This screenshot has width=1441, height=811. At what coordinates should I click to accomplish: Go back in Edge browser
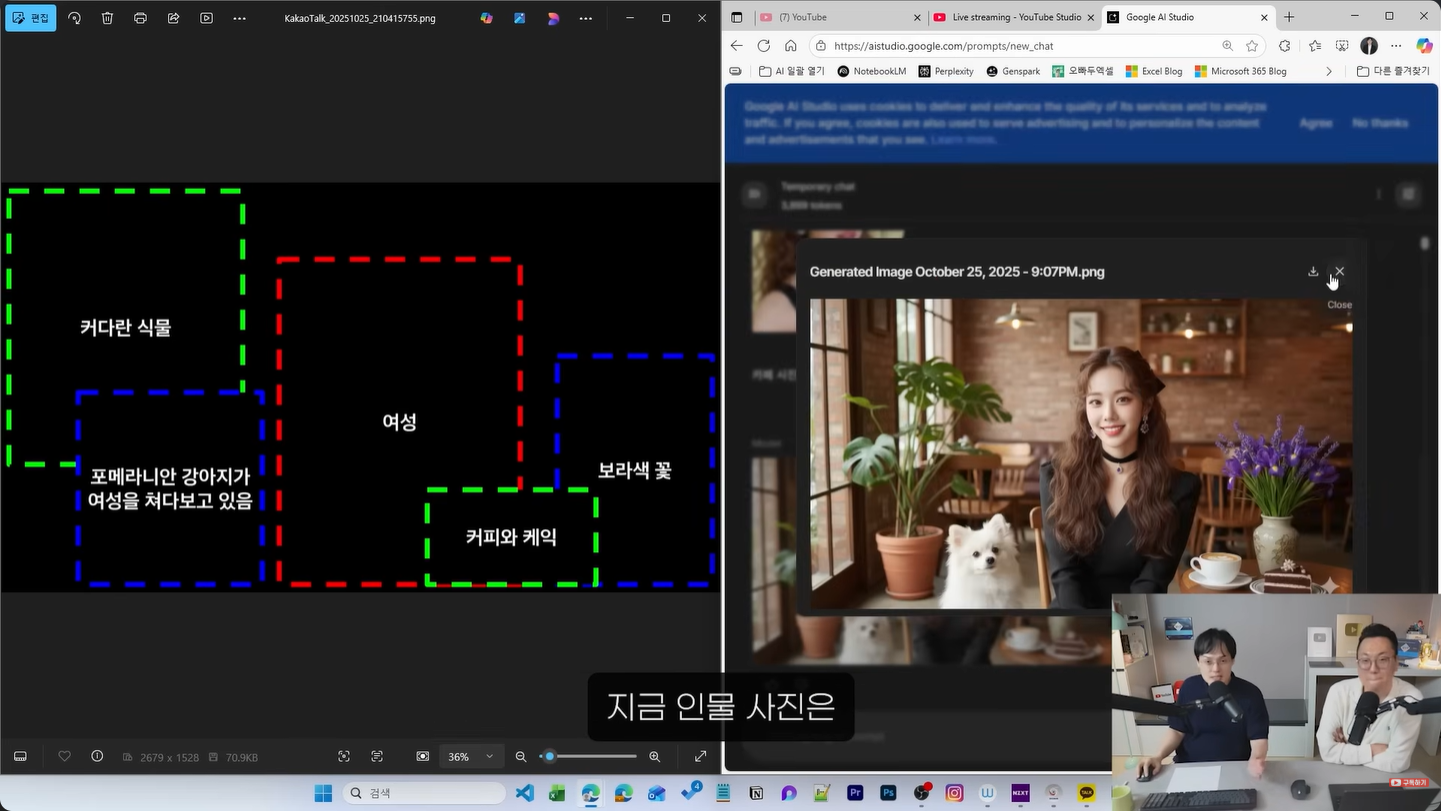pos(737,46)
